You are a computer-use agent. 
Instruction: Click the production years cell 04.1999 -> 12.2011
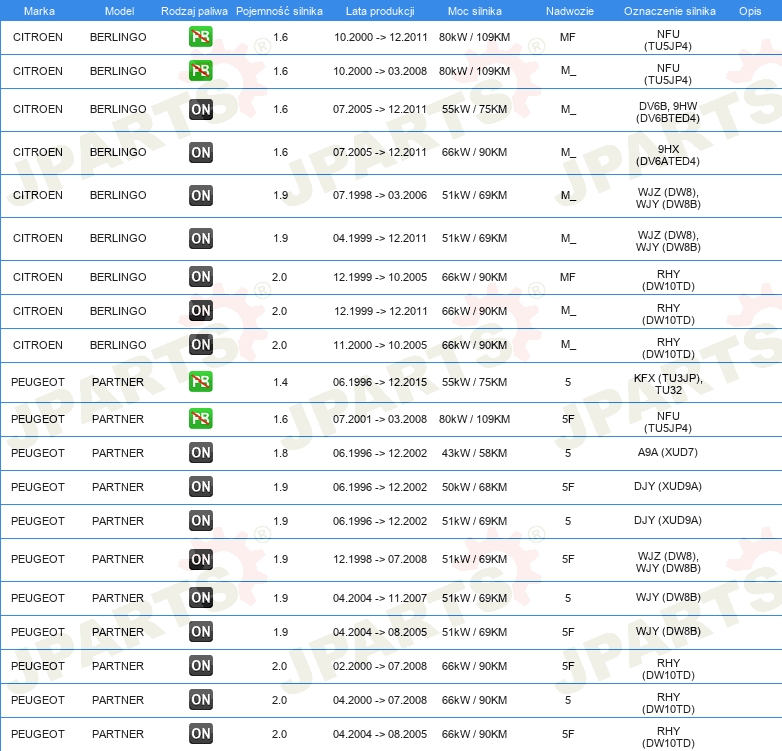[x=380, y=238]
